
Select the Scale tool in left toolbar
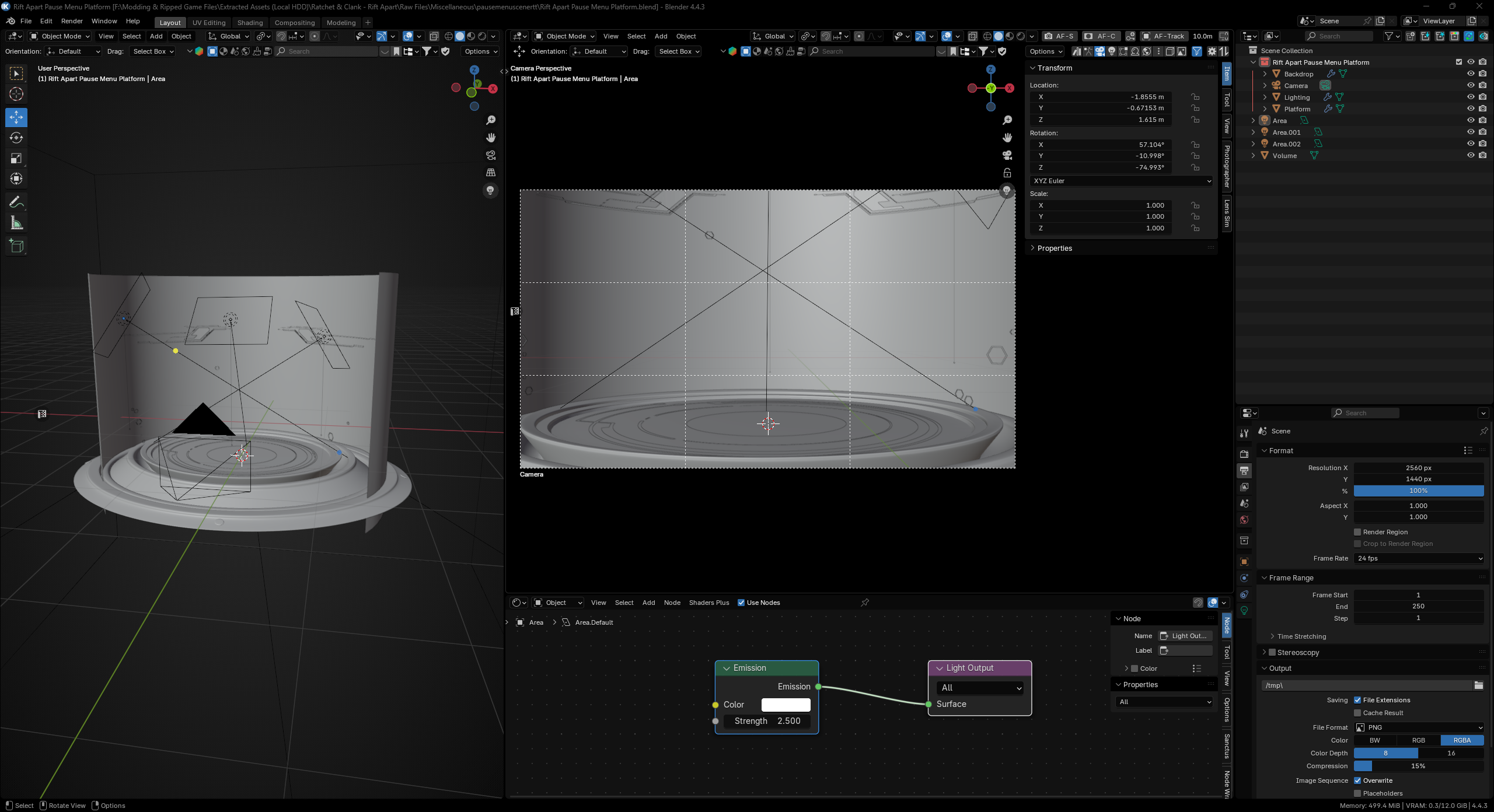pyautogui.click(x=16, y=158)
